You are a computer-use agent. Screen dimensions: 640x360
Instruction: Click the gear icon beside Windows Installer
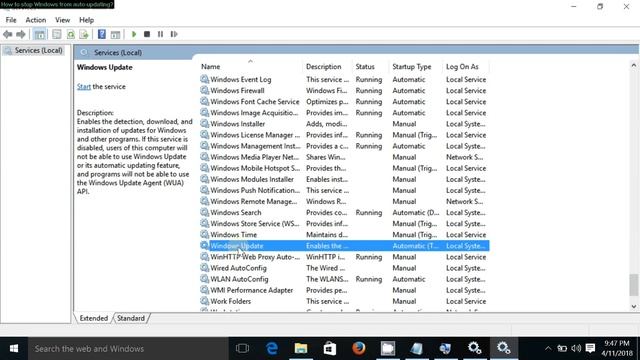(204, 123)
